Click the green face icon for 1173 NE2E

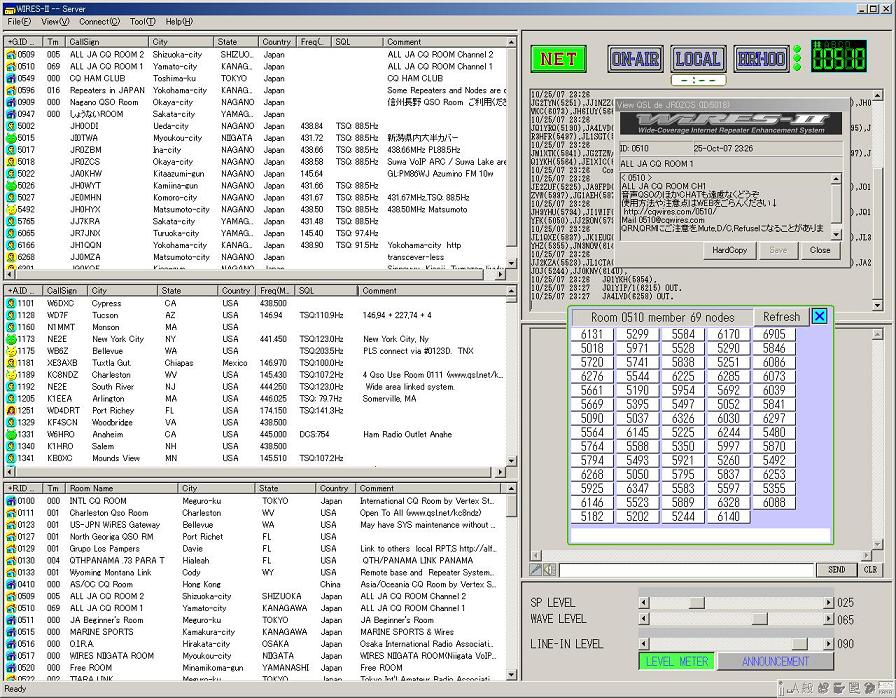click(x=11, y=339)
